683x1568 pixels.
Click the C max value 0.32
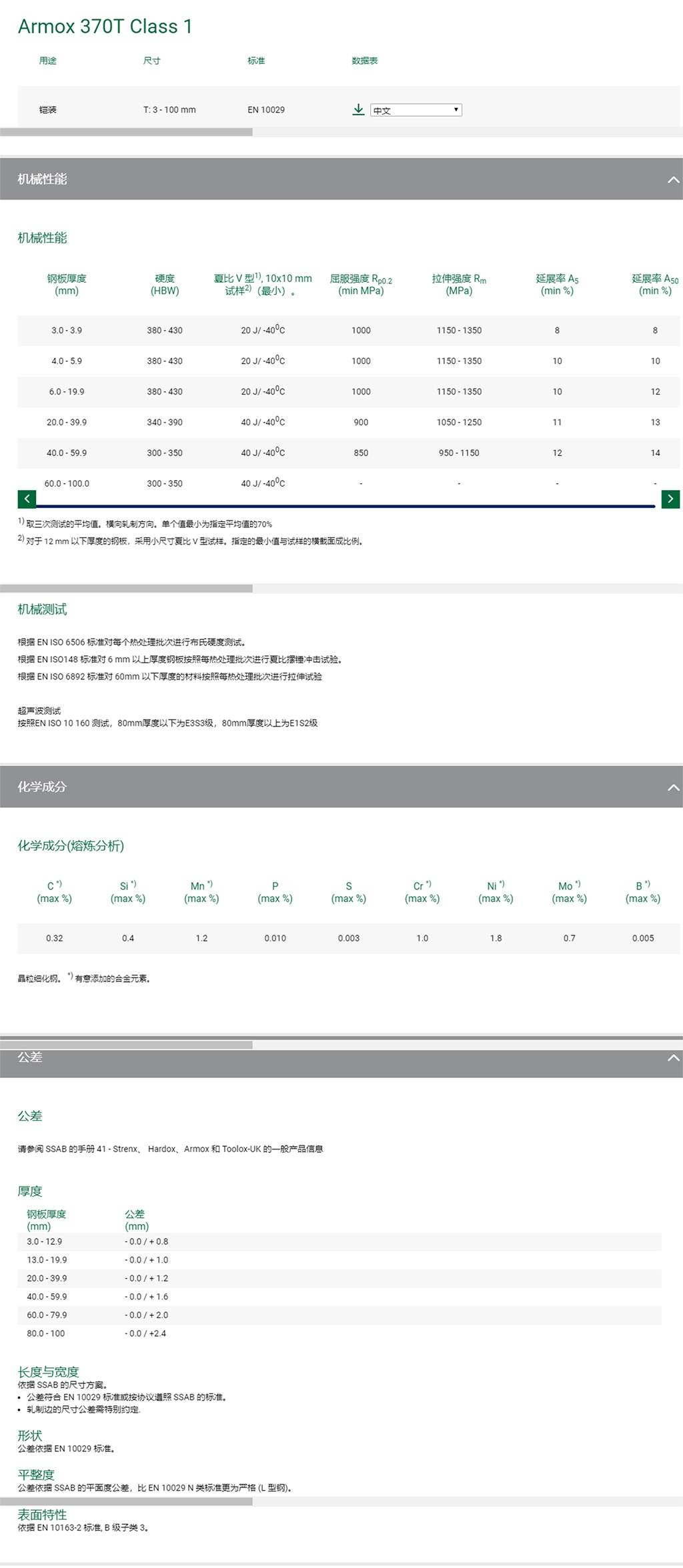[x=55, y=938]
